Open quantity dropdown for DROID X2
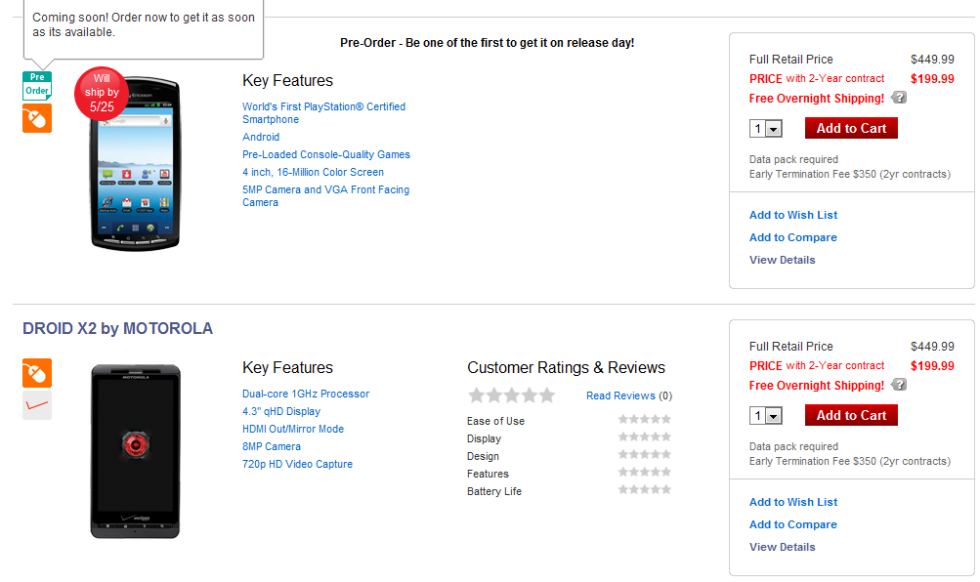980x582 pixels. click(767, 416)
